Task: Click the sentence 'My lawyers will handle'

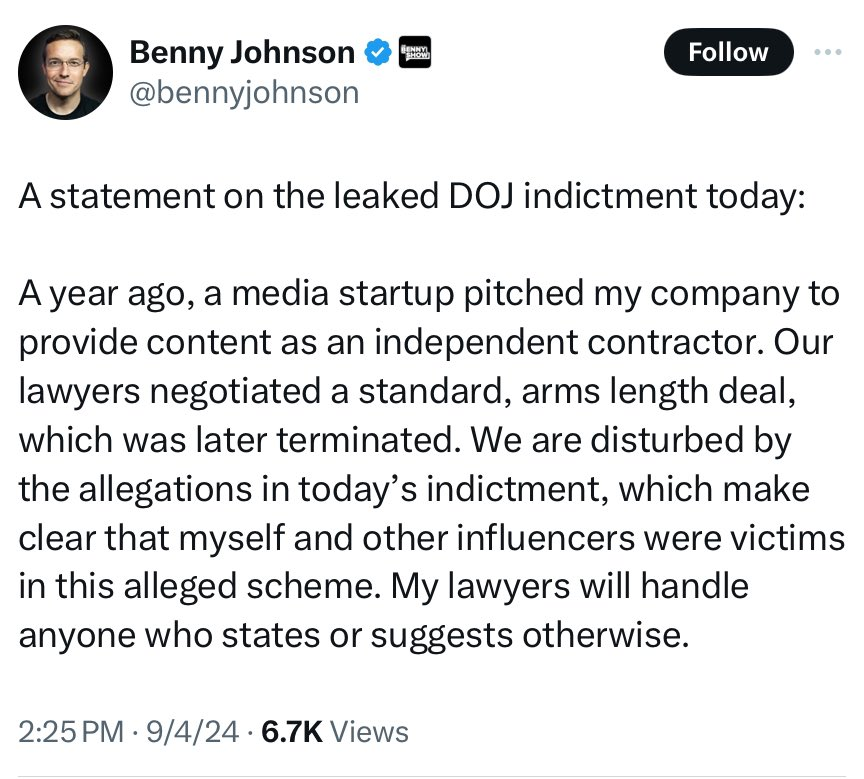Action: click(570, 586)
